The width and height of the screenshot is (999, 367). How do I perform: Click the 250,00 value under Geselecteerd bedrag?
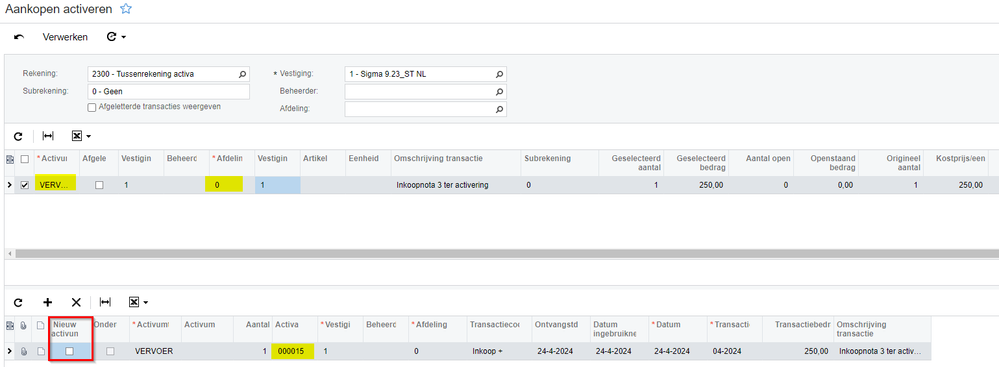point(712,185)
